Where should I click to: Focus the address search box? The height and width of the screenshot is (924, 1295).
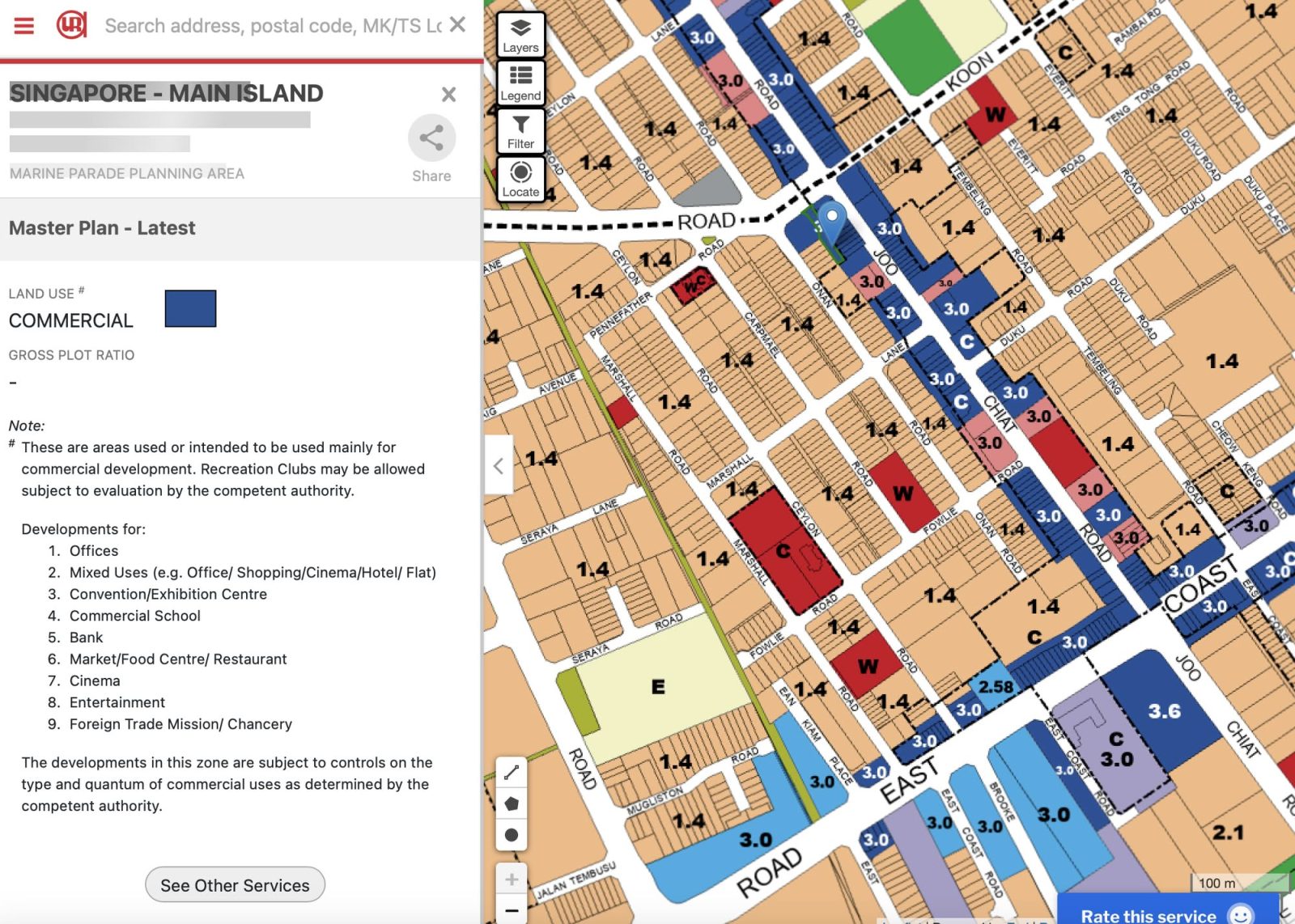click(272, 26)
